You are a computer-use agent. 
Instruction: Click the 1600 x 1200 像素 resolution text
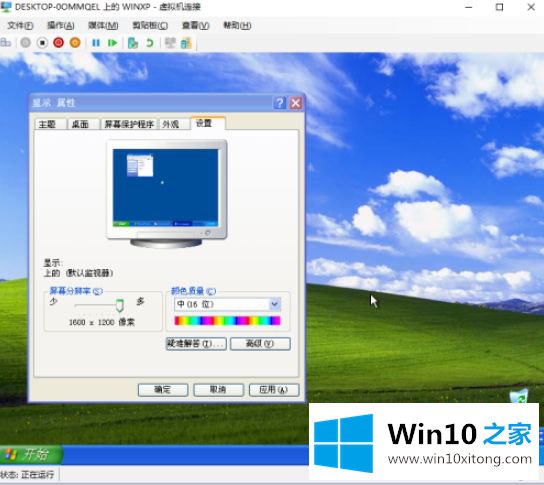pyautogui.click(x=102, y=322)
